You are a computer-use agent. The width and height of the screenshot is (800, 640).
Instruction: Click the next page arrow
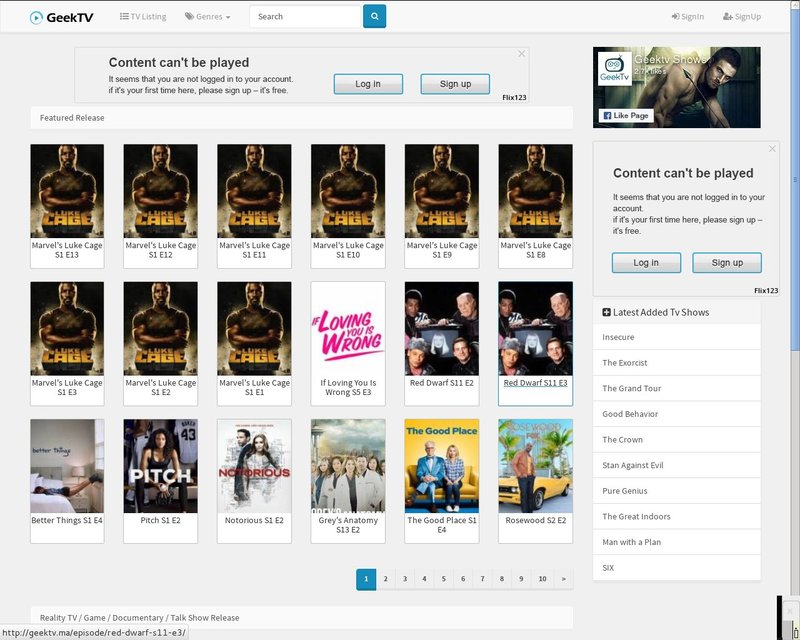(563, 579)
